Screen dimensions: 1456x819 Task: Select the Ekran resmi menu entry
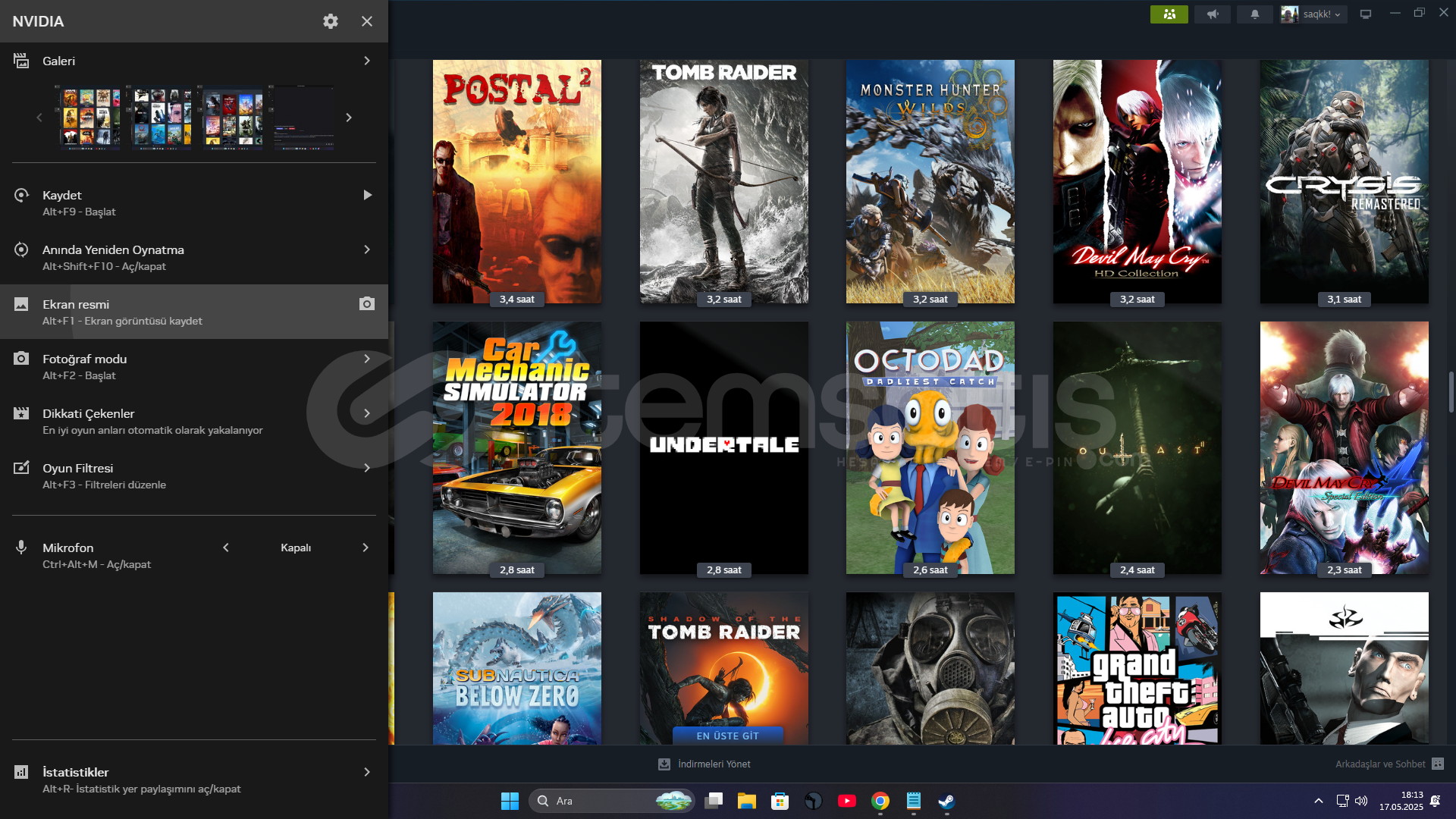tap(194, 312)
